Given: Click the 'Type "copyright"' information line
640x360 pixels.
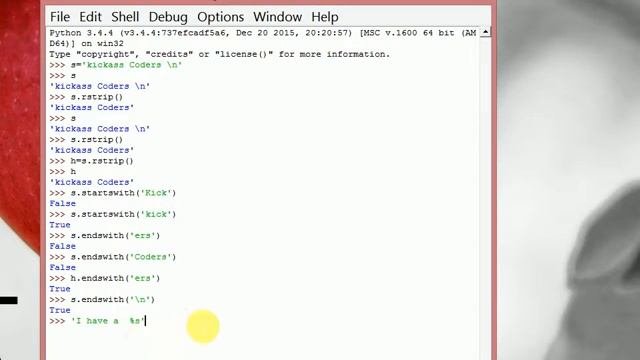Looking at the screenshot, I should click(x=220, y=54).
